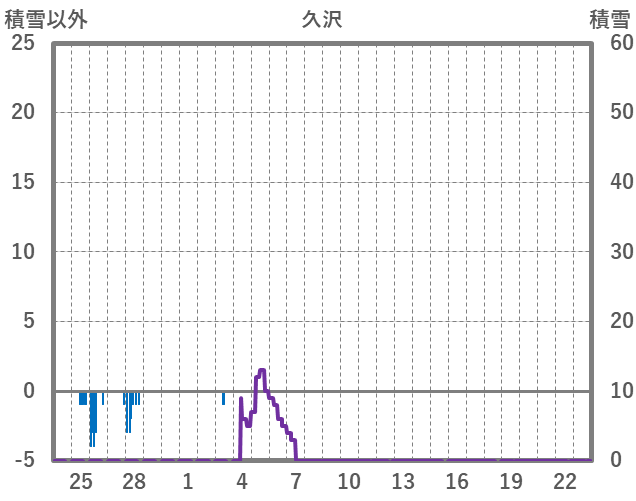This screenshot has height=501, width=636.
Task: Click value 20 on the left axis
Action: [24, 112]
